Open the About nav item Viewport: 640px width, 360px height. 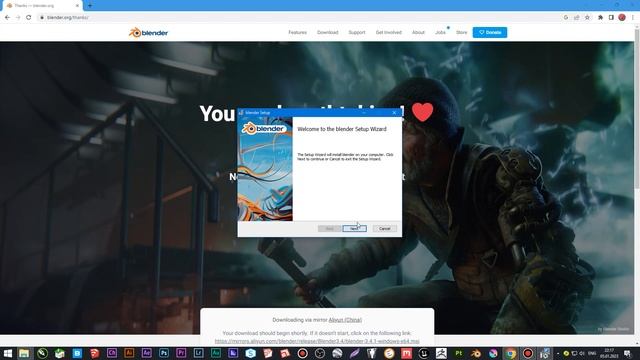418,32
